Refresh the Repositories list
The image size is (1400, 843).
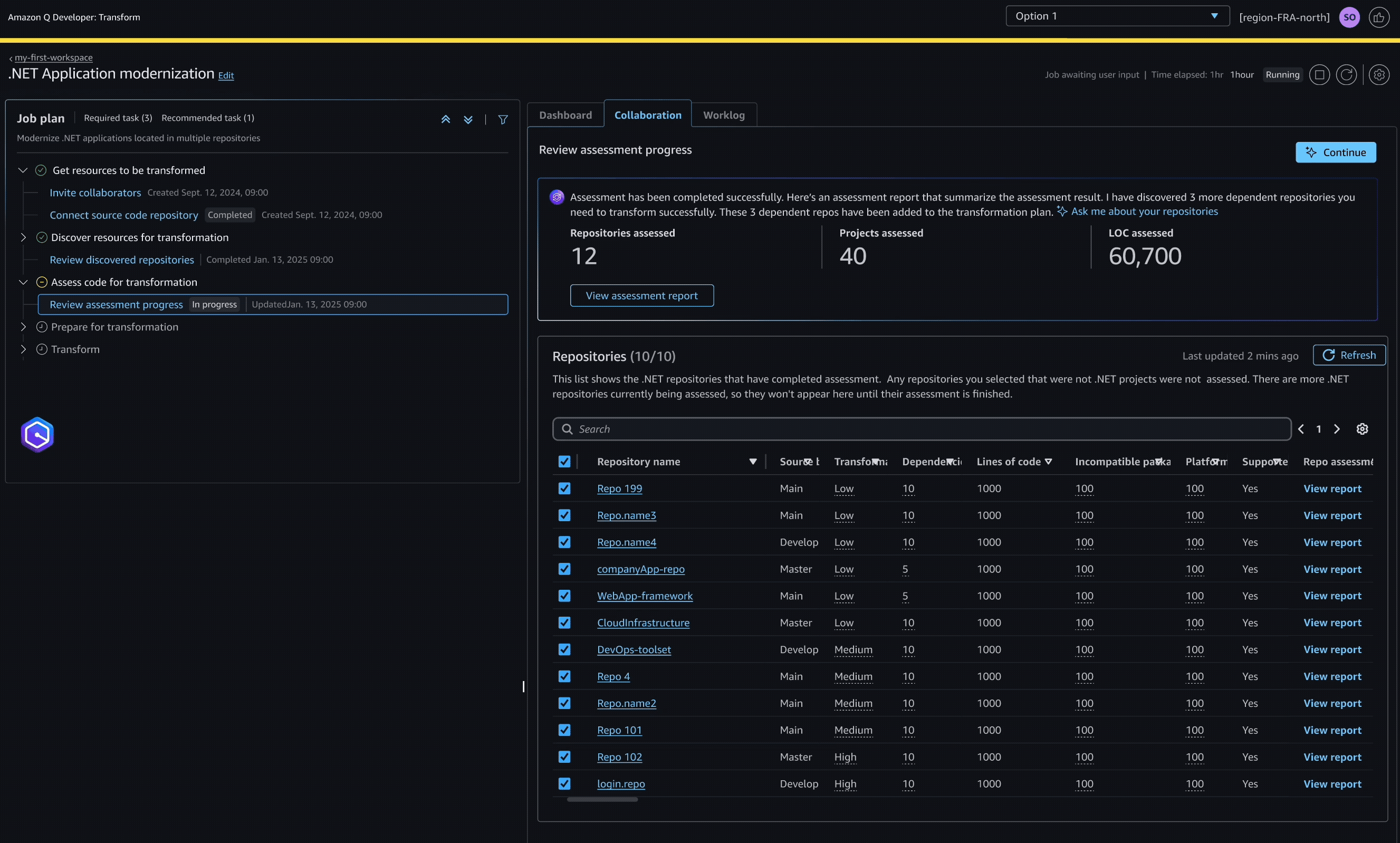[x=1349, y=355]
